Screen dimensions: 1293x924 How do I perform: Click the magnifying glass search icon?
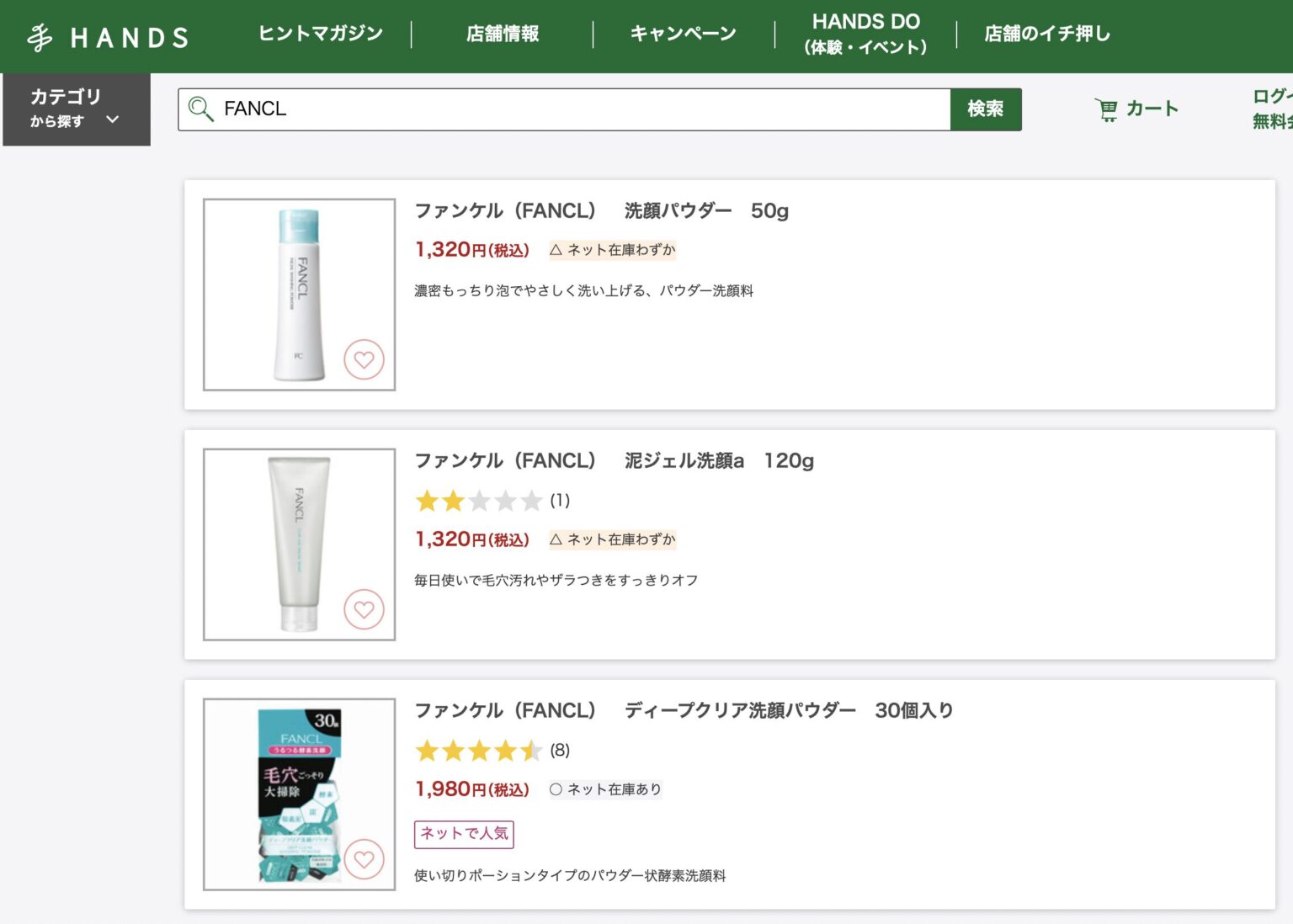200,109
